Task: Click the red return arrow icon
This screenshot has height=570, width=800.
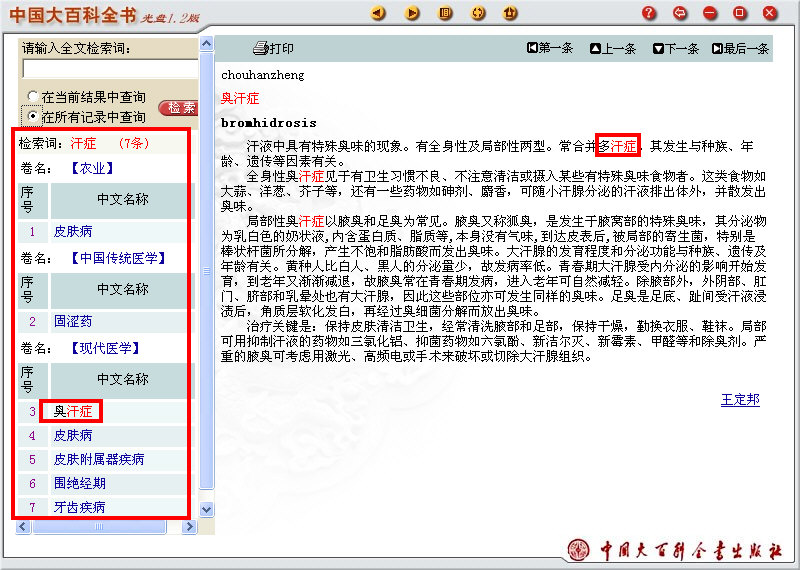Action: coord(680,13)
